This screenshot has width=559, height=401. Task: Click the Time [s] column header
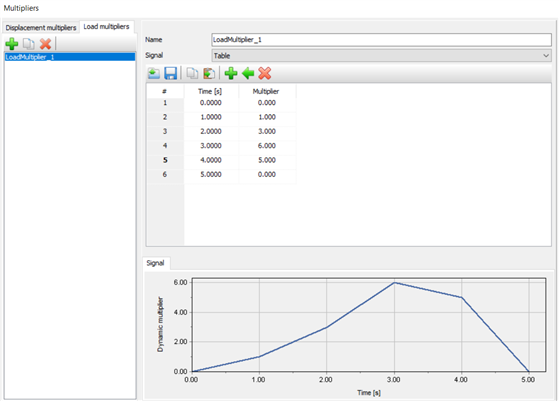pyautogui.click(x=210, y=91)
